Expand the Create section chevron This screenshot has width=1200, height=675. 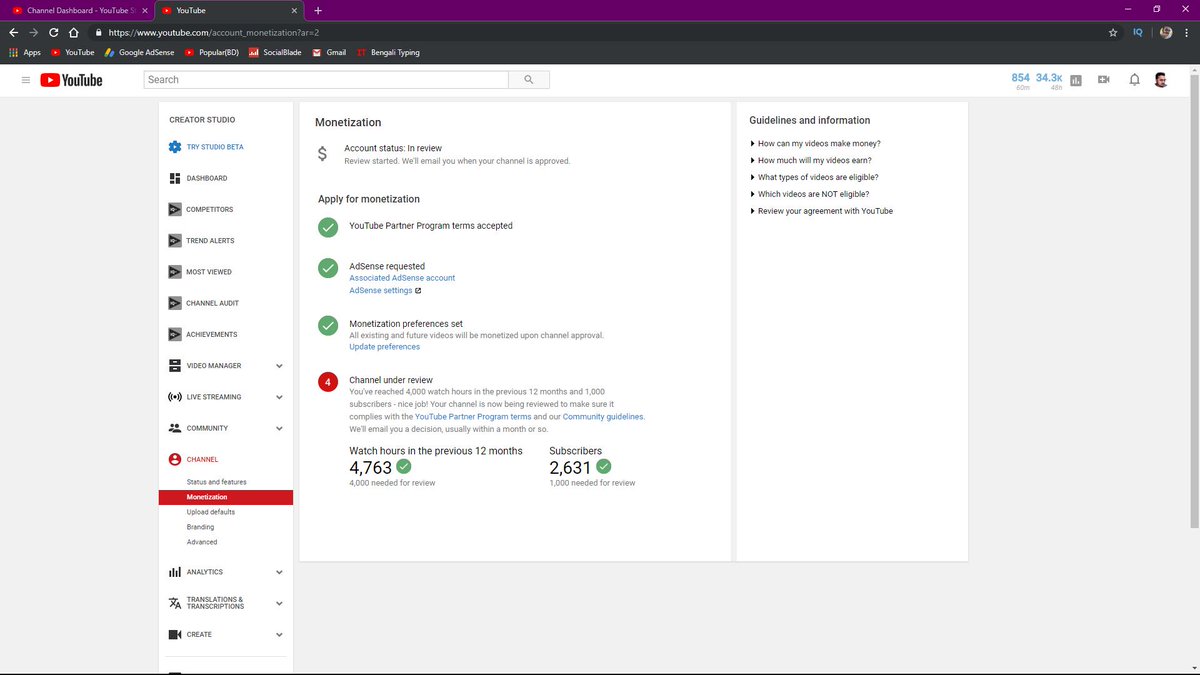coord(279,634)
